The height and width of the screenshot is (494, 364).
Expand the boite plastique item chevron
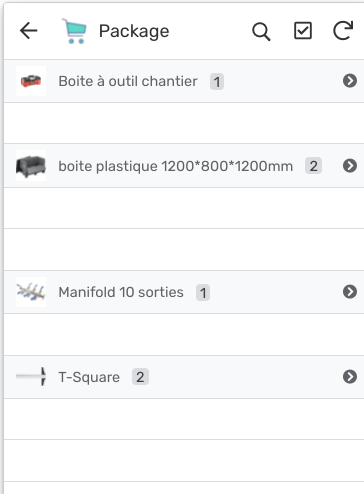[x=350, y=166]
